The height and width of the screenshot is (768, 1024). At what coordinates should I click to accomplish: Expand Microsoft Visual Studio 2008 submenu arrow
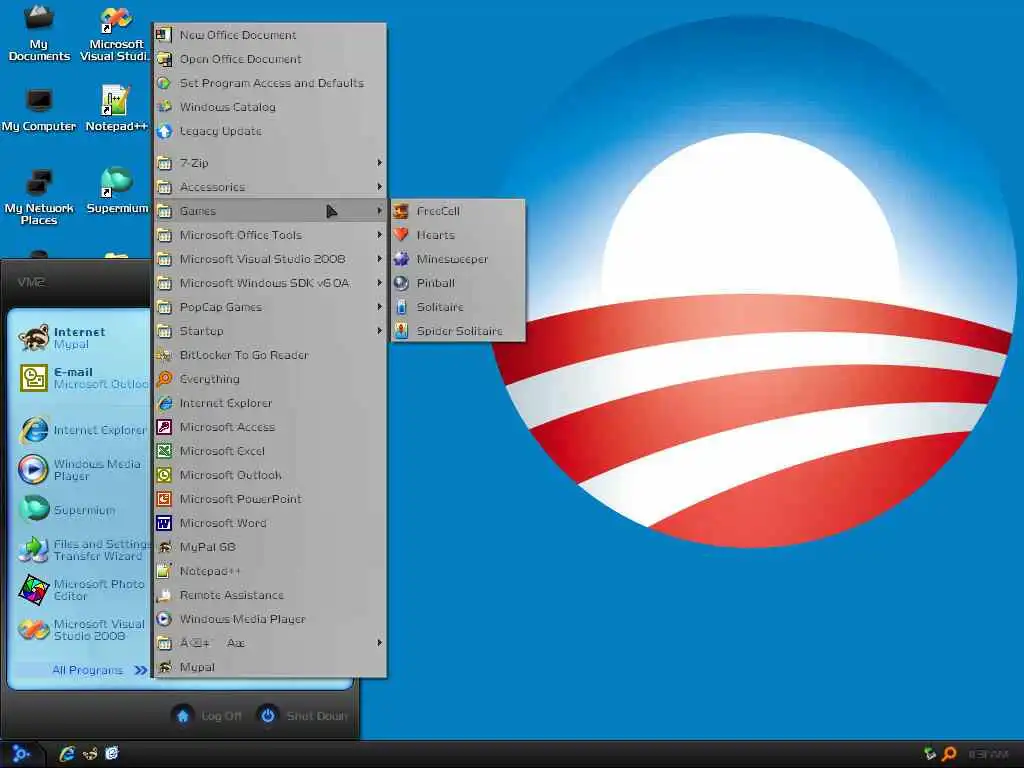pos(379,259)
